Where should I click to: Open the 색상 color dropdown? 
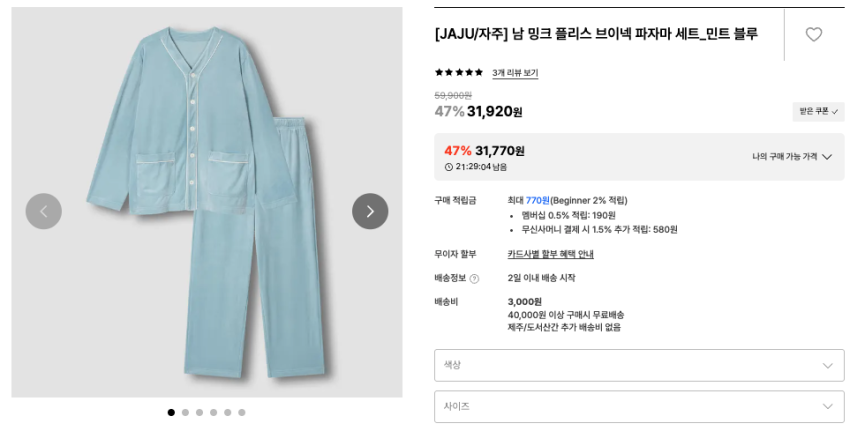point(639,365)
